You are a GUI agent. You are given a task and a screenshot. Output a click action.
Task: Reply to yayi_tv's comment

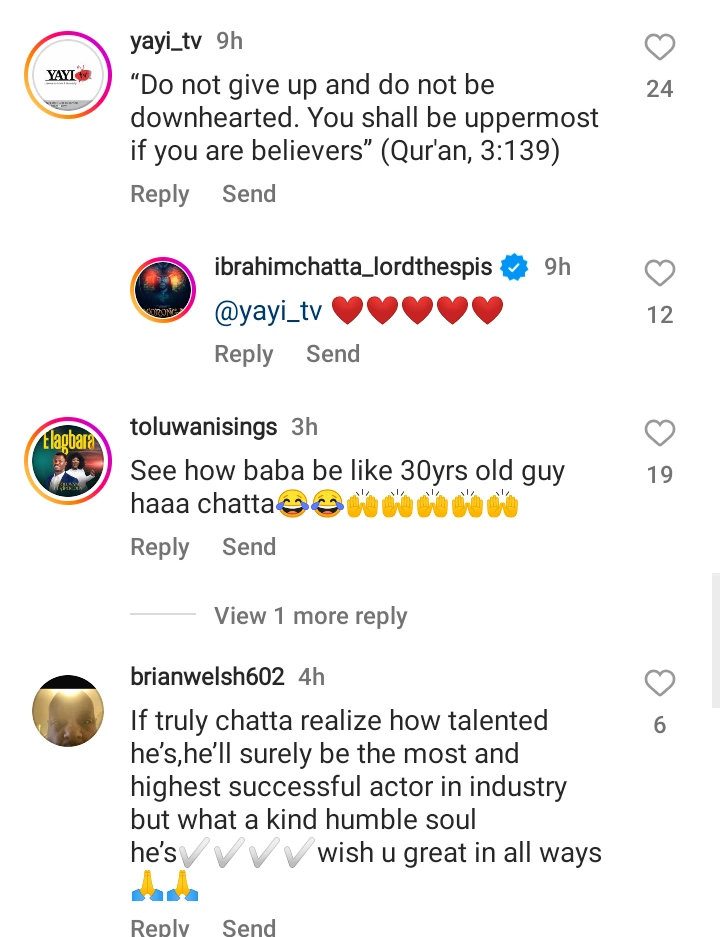[x=160, y=194]
